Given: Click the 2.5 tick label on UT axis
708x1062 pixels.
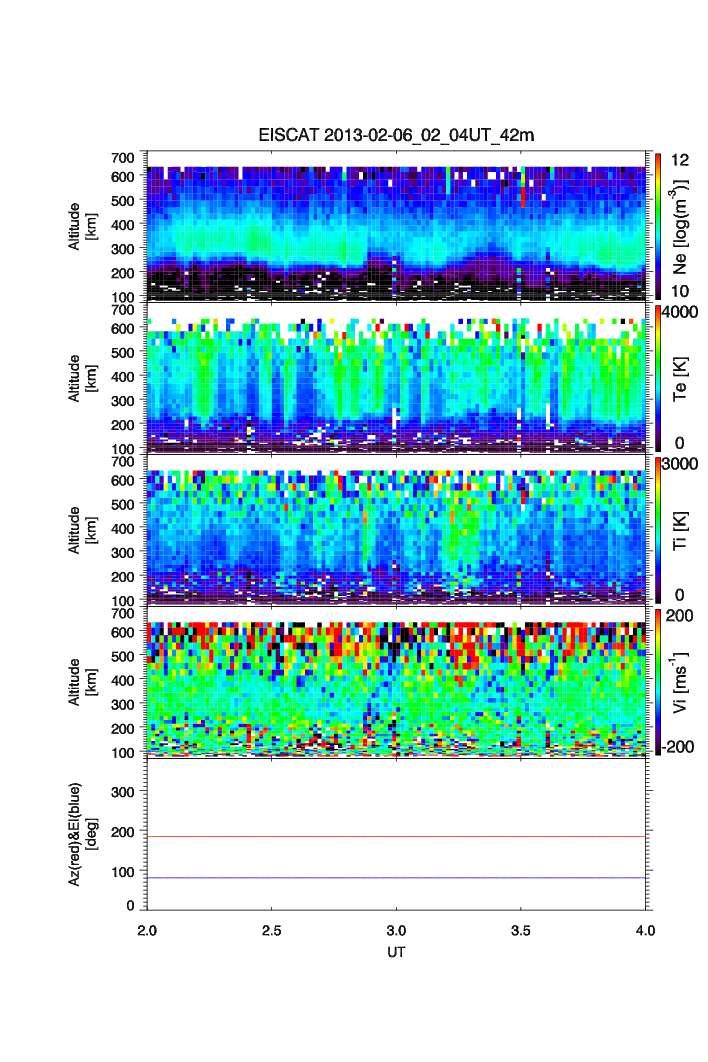Looking at the screenshot, I should [x=272, y=931].
